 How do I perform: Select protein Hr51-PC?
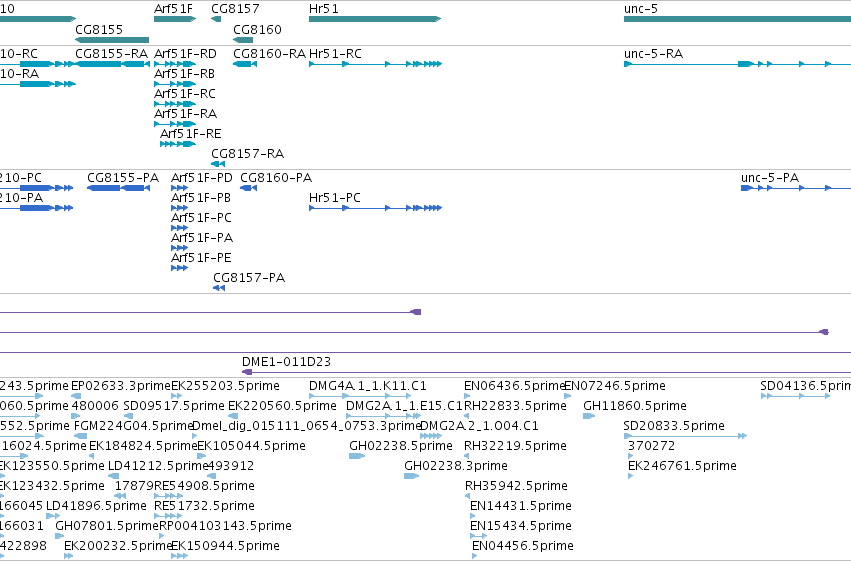[375, 208]
